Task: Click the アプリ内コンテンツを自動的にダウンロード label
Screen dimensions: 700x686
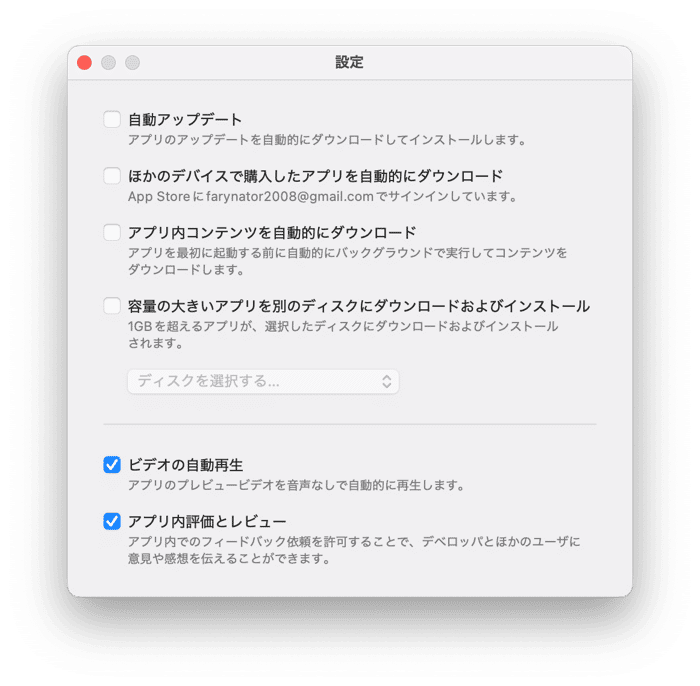Action: (x=272, y=233)
